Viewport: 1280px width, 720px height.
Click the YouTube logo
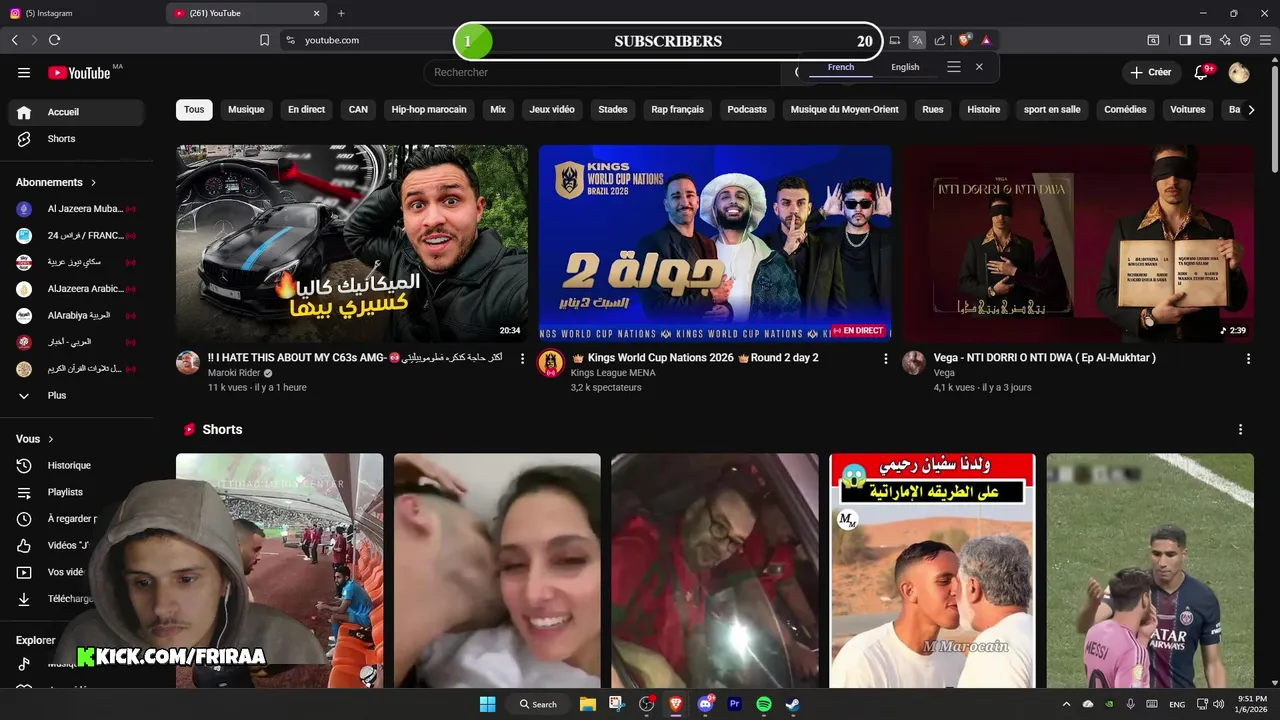[x=79, y=72]
